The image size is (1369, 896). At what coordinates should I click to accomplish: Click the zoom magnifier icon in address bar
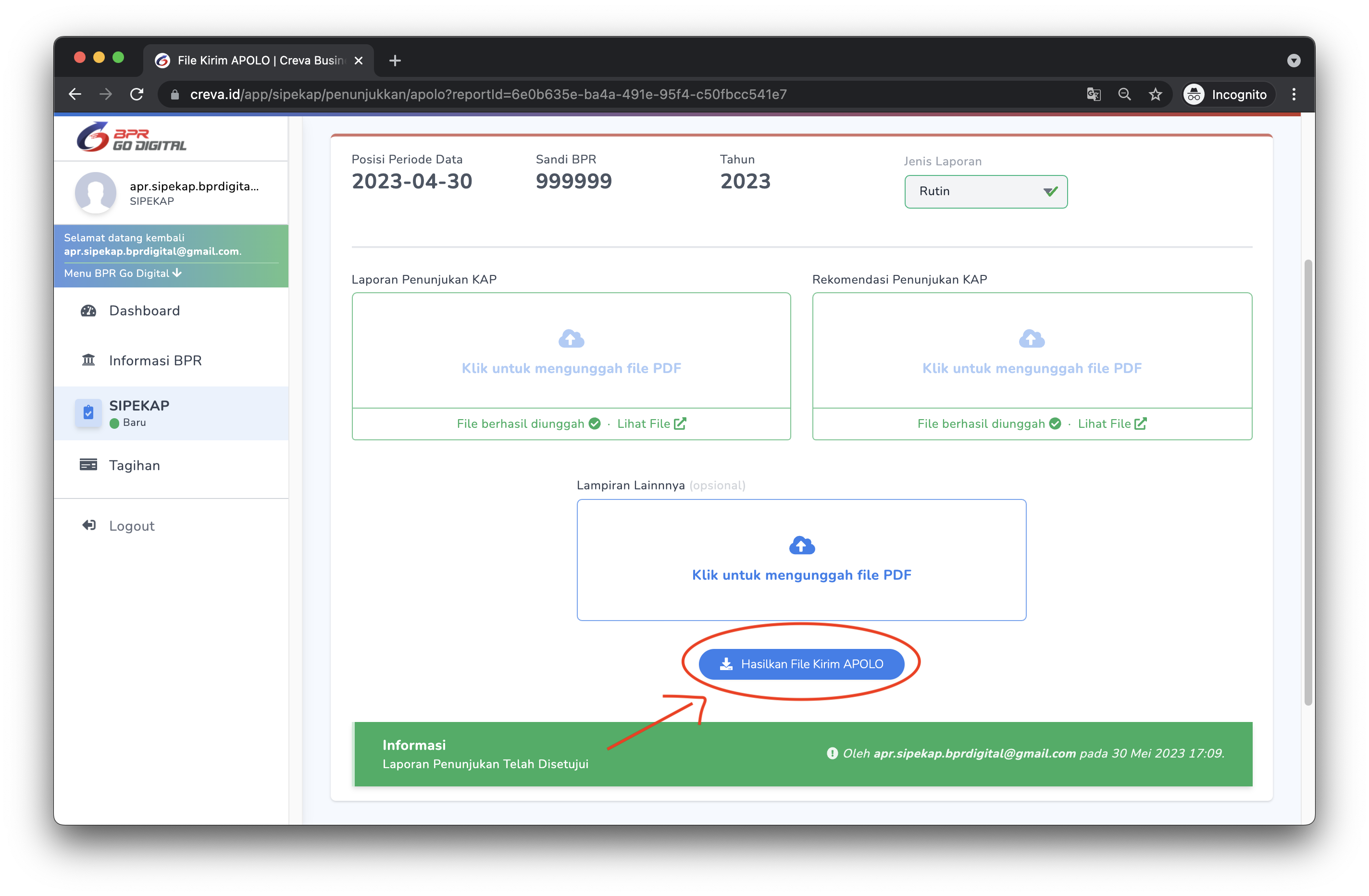pos(1124,94)
